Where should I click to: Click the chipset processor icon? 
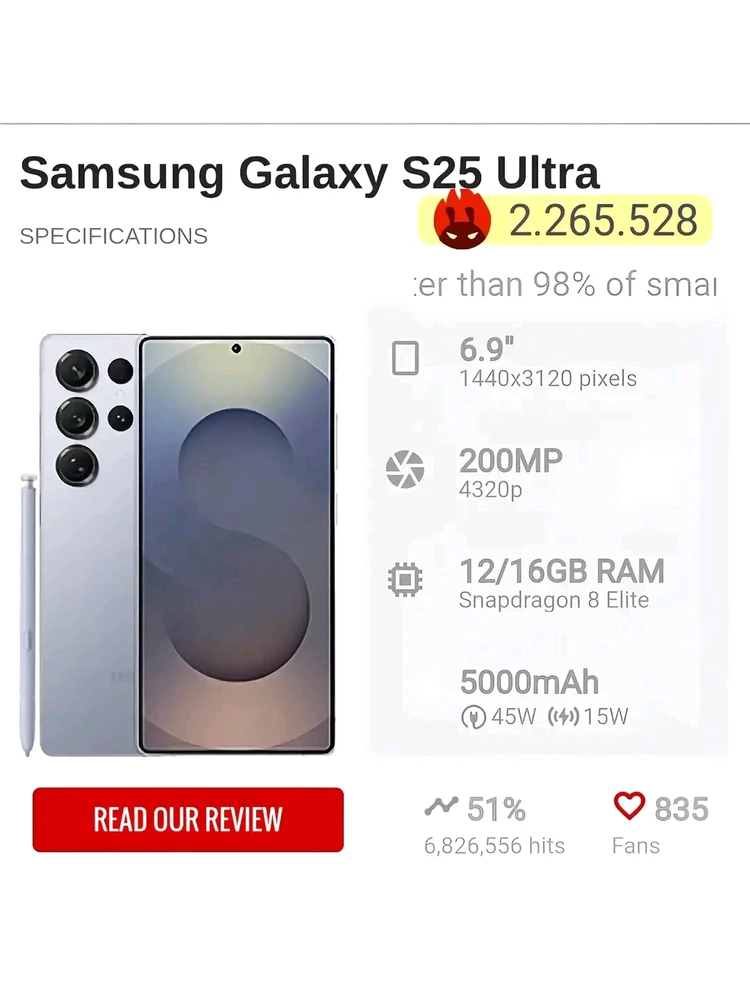tap(405, 579)
